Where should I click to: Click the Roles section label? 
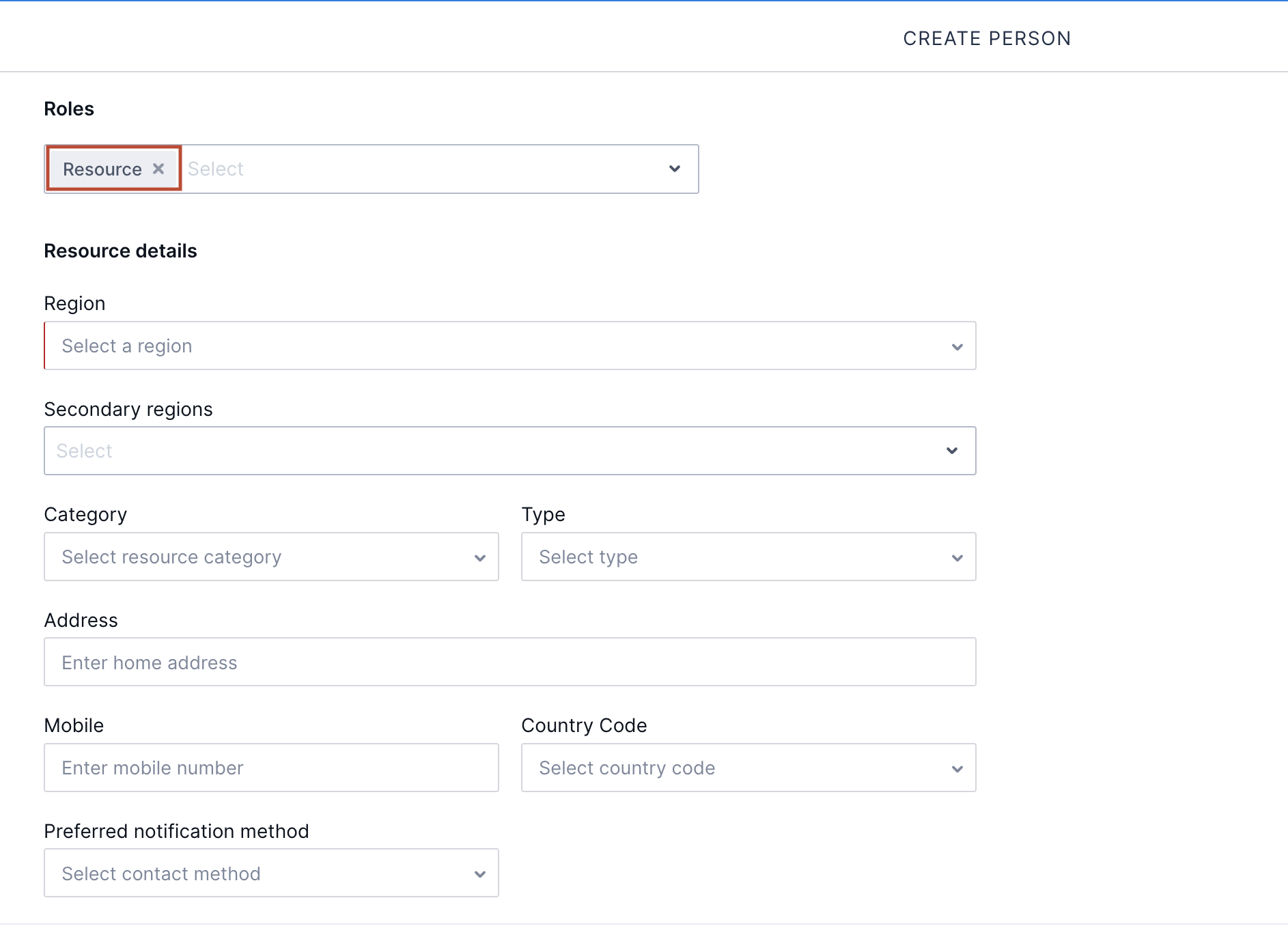[x=68, y=109]
